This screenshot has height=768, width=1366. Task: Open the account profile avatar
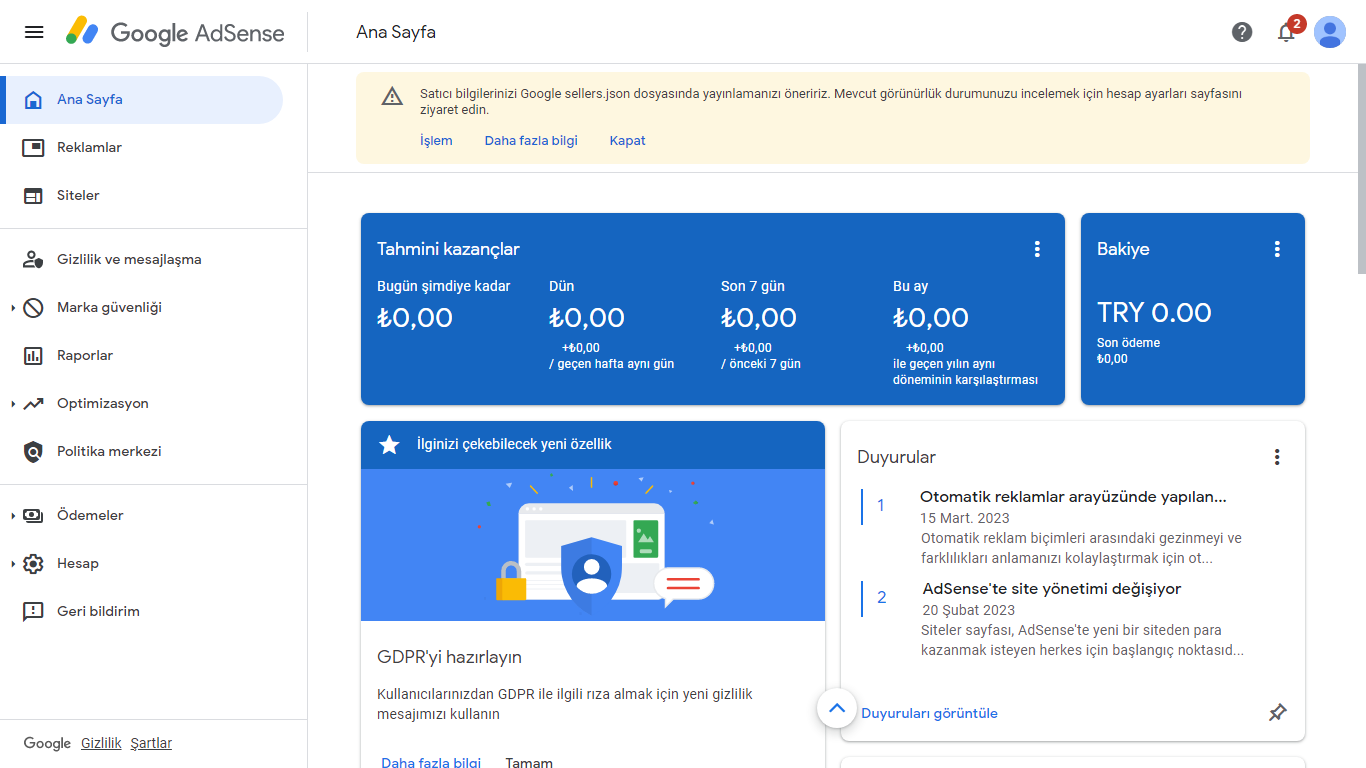pyautogui.click(x=1330, y=32)
